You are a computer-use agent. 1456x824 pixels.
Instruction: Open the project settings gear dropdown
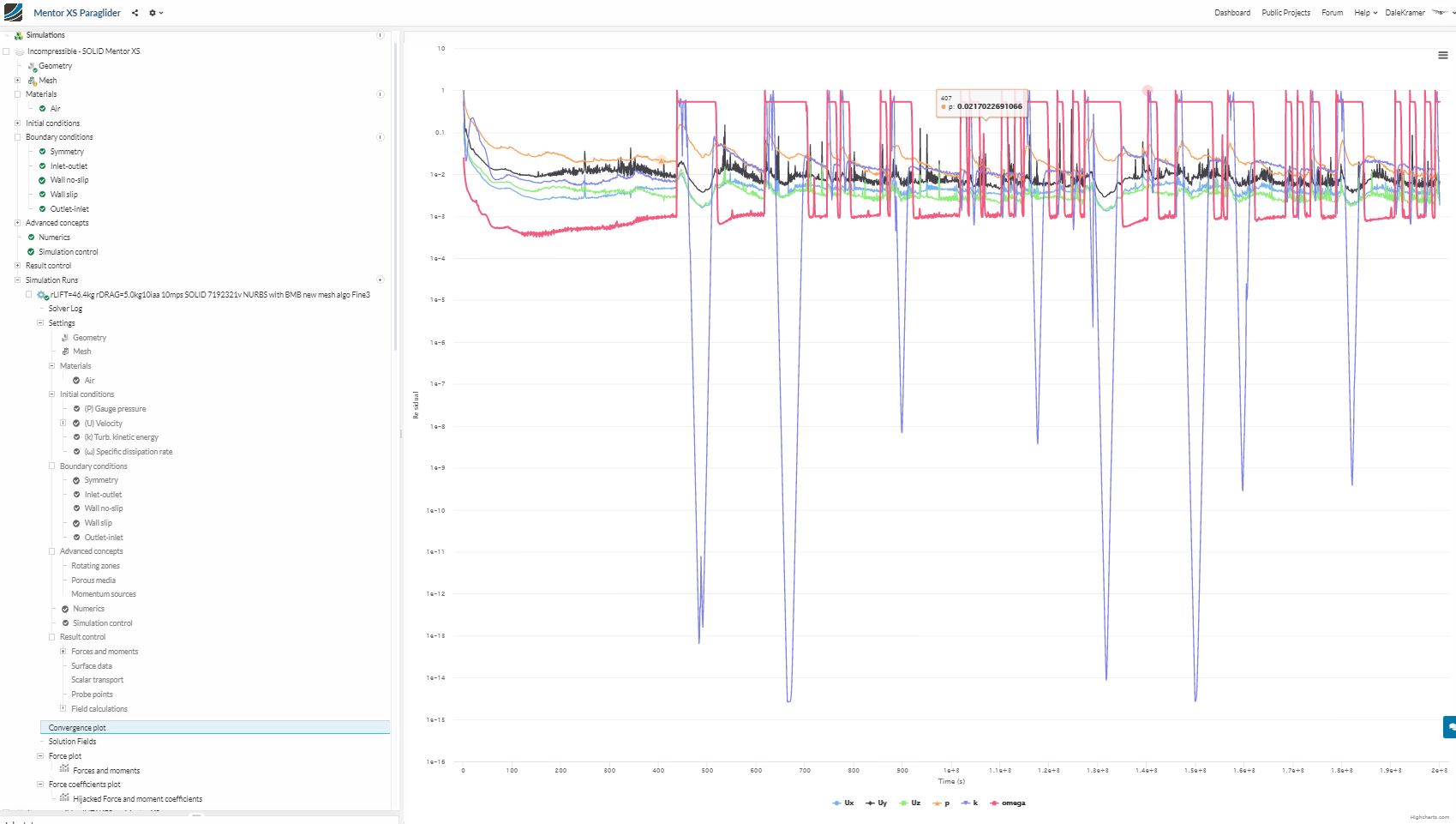pos(155,13)
